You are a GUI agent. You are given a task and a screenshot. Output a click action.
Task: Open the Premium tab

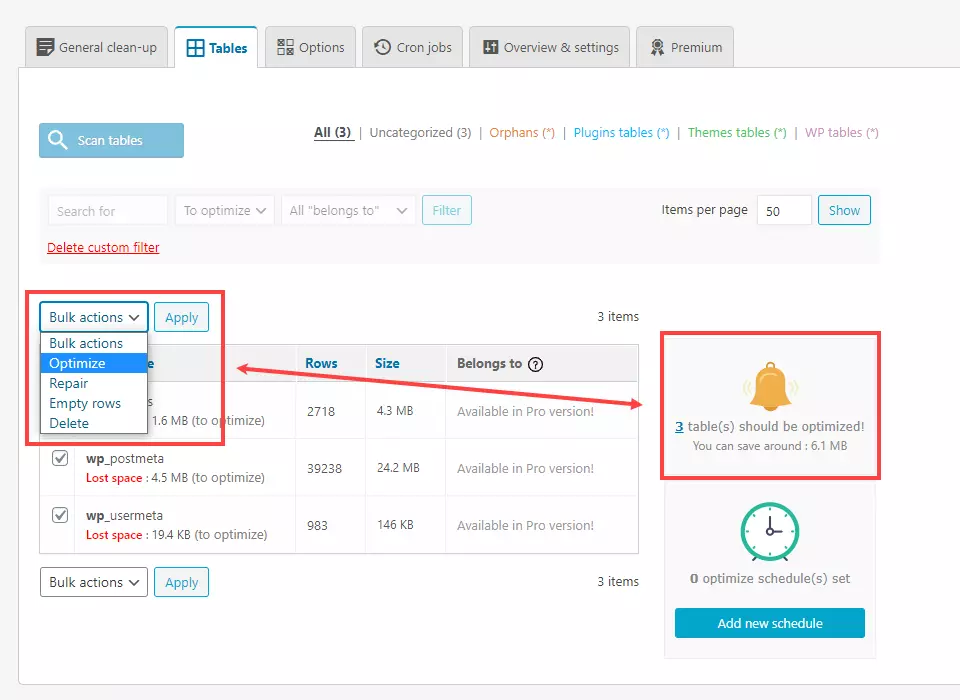685,47
